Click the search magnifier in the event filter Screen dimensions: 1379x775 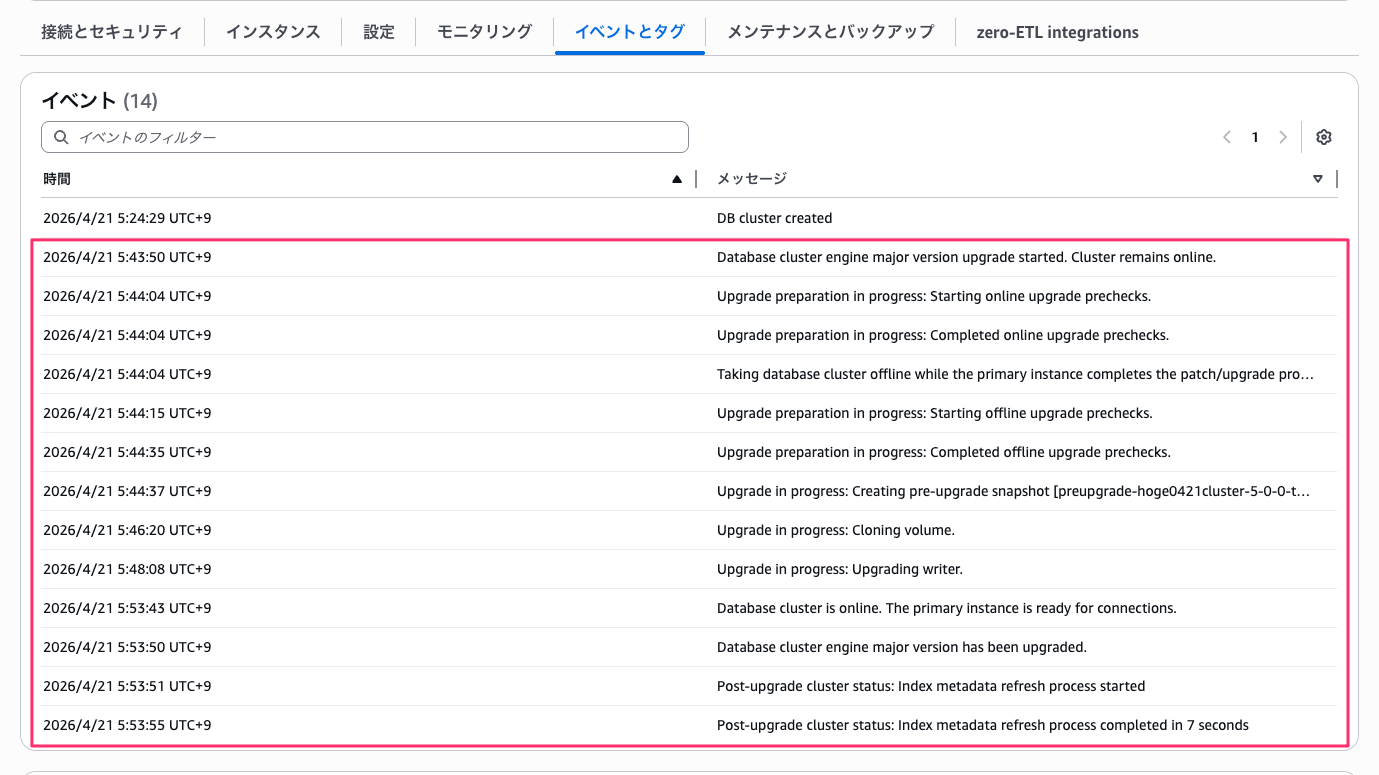tap(61, 137)
